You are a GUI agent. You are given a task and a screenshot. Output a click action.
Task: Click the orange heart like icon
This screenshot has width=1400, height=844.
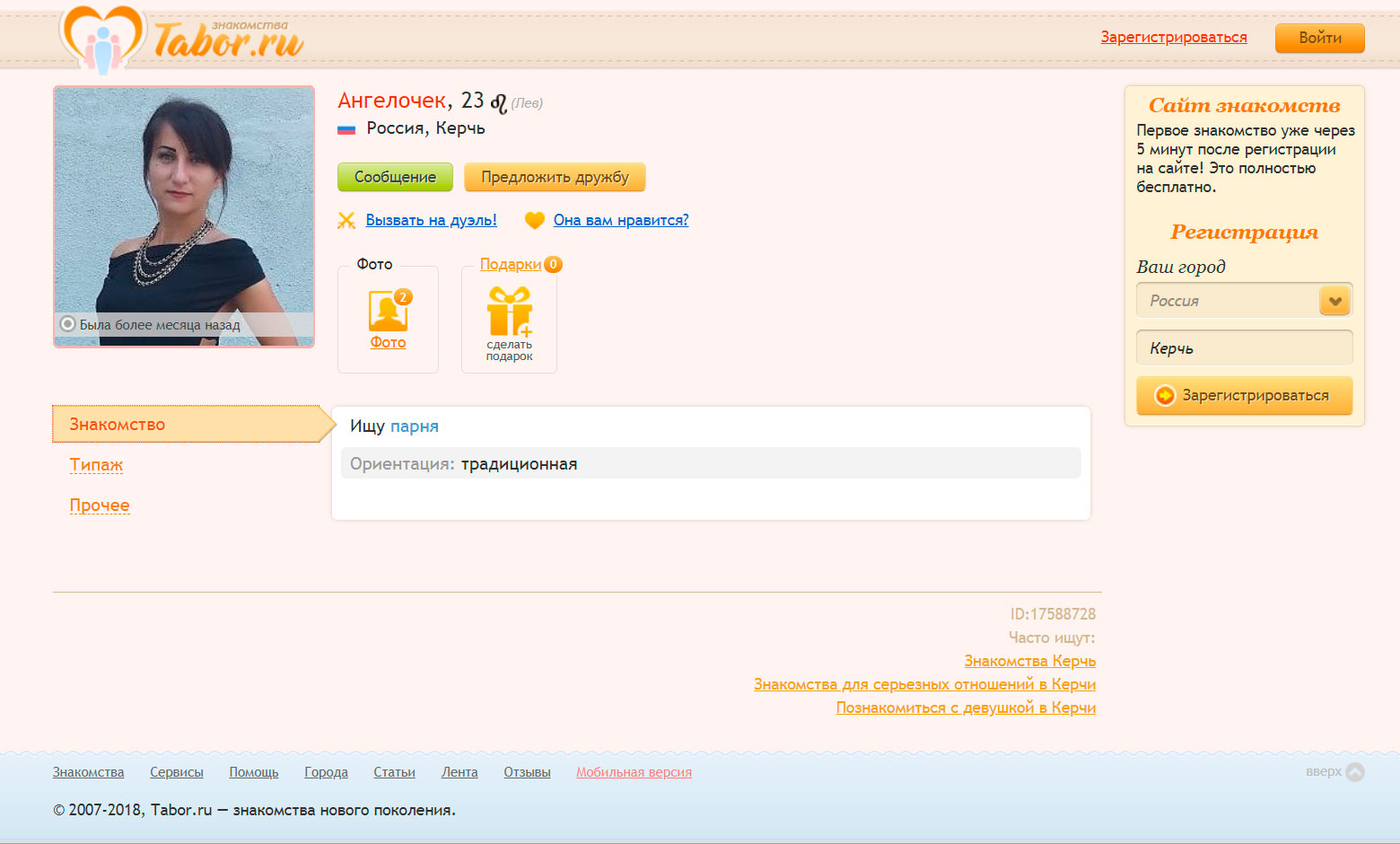[535, 221]
